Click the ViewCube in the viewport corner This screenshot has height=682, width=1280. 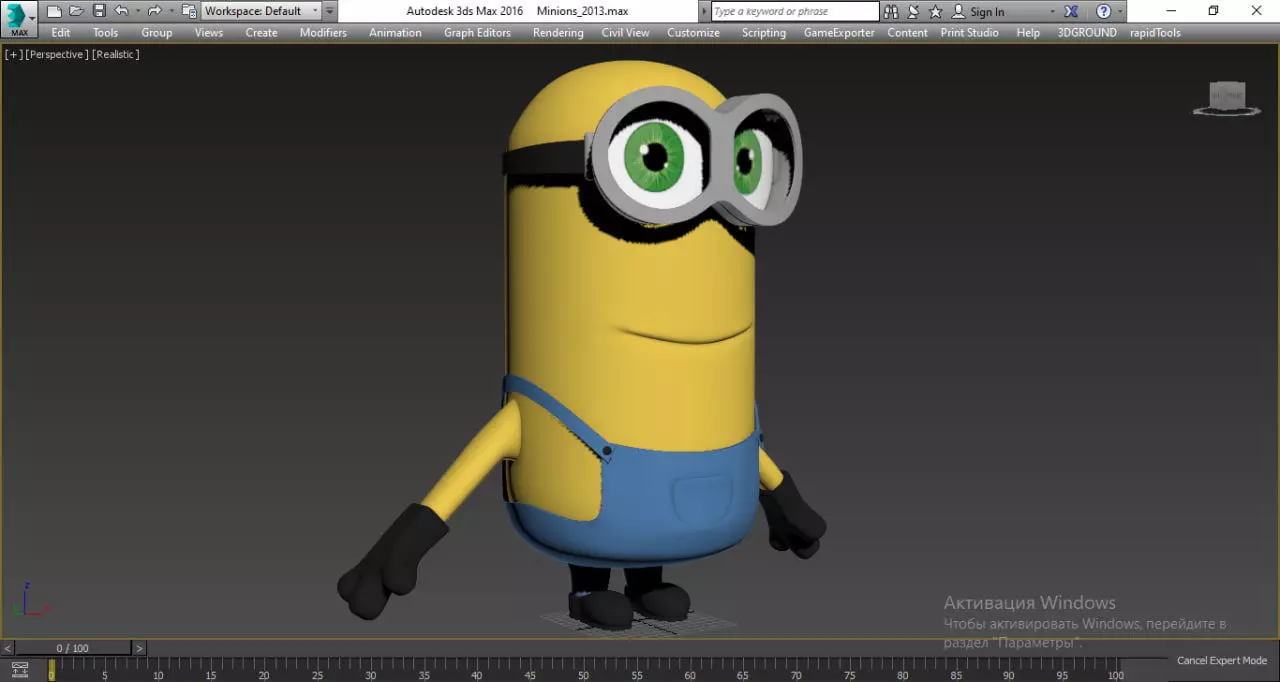(1227, 97)
